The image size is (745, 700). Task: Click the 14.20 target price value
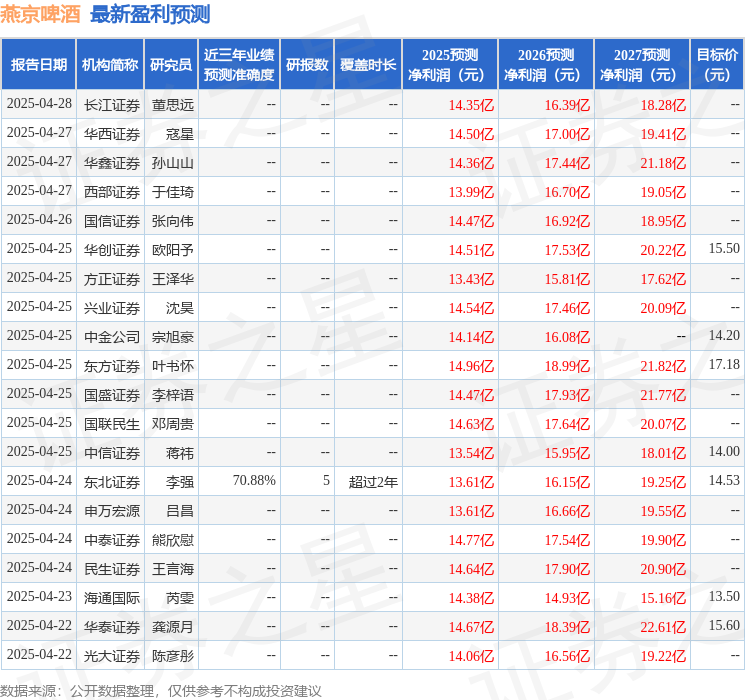coord(724,336)
